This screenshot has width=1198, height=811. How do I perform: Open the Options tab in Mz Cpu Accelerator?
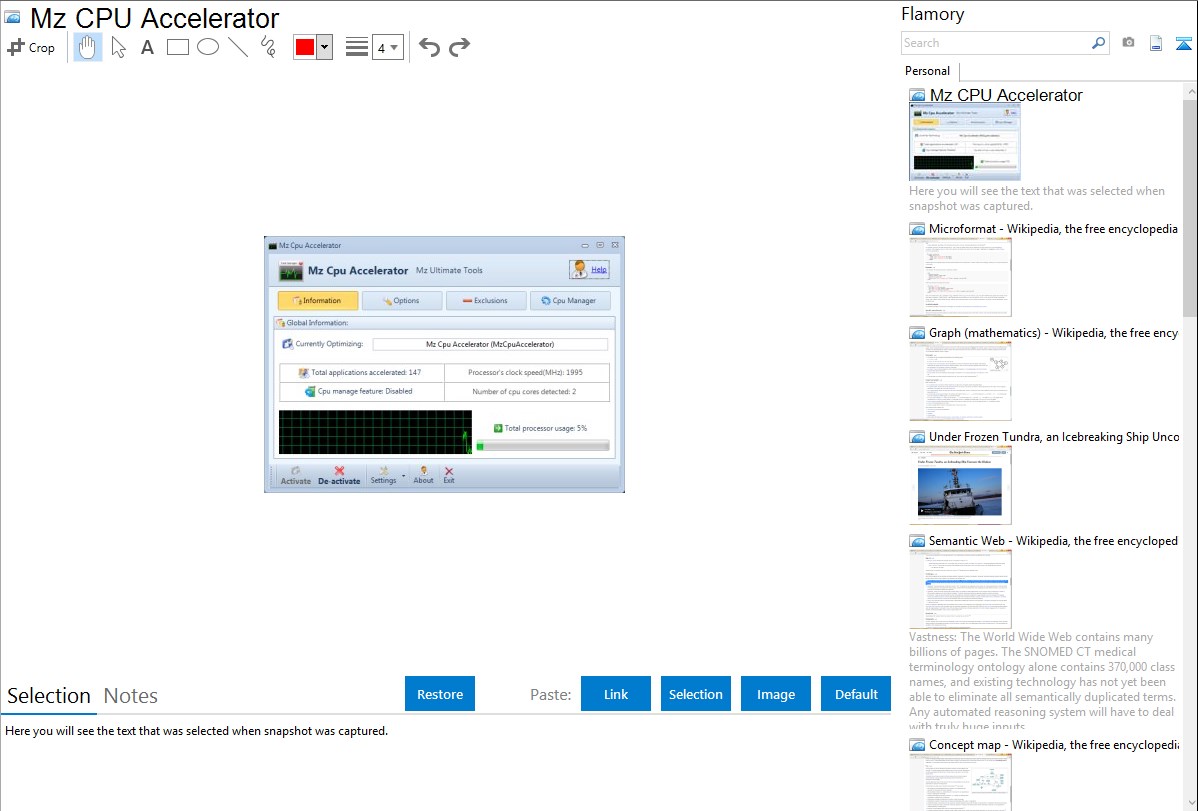[x=402, y=300]
